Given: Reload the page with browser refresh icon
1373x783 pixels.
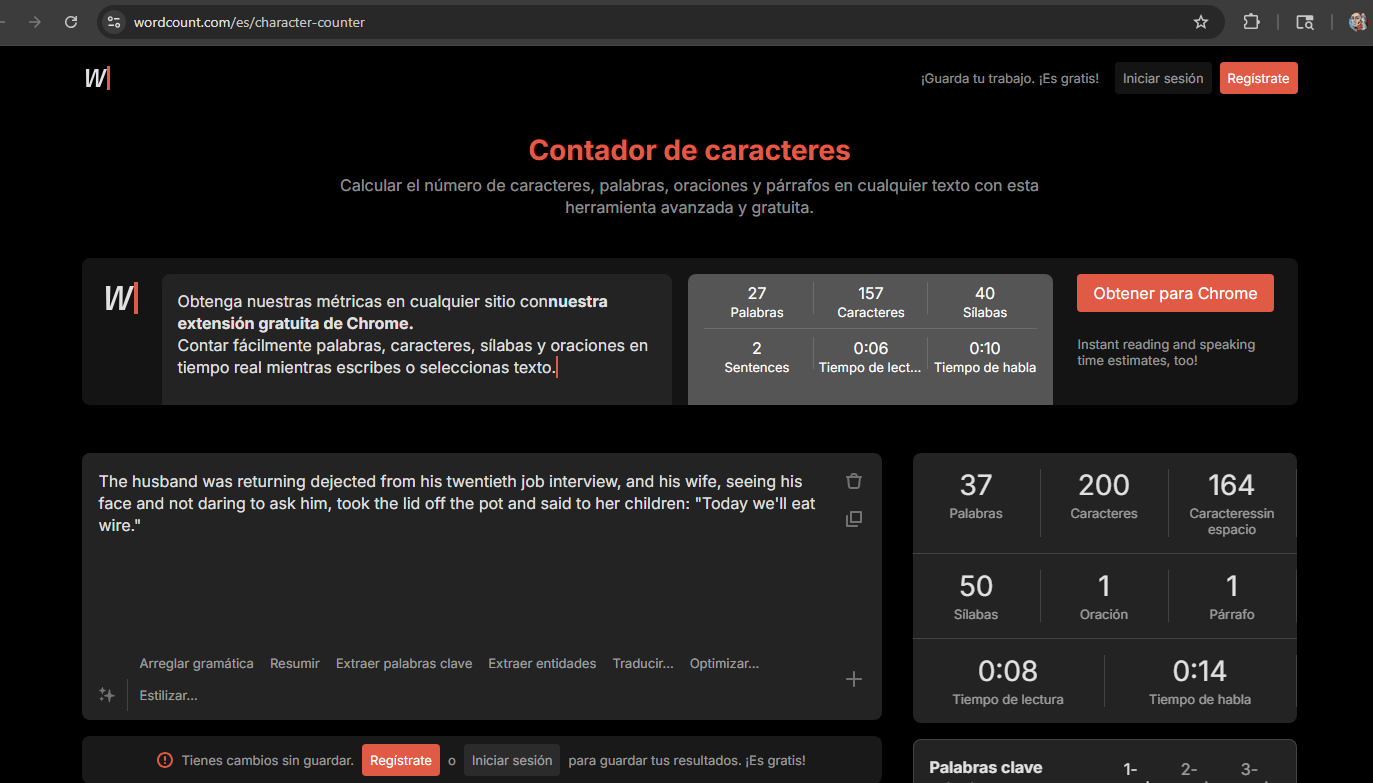Looking at the screenshot, I should coord(71,21).
